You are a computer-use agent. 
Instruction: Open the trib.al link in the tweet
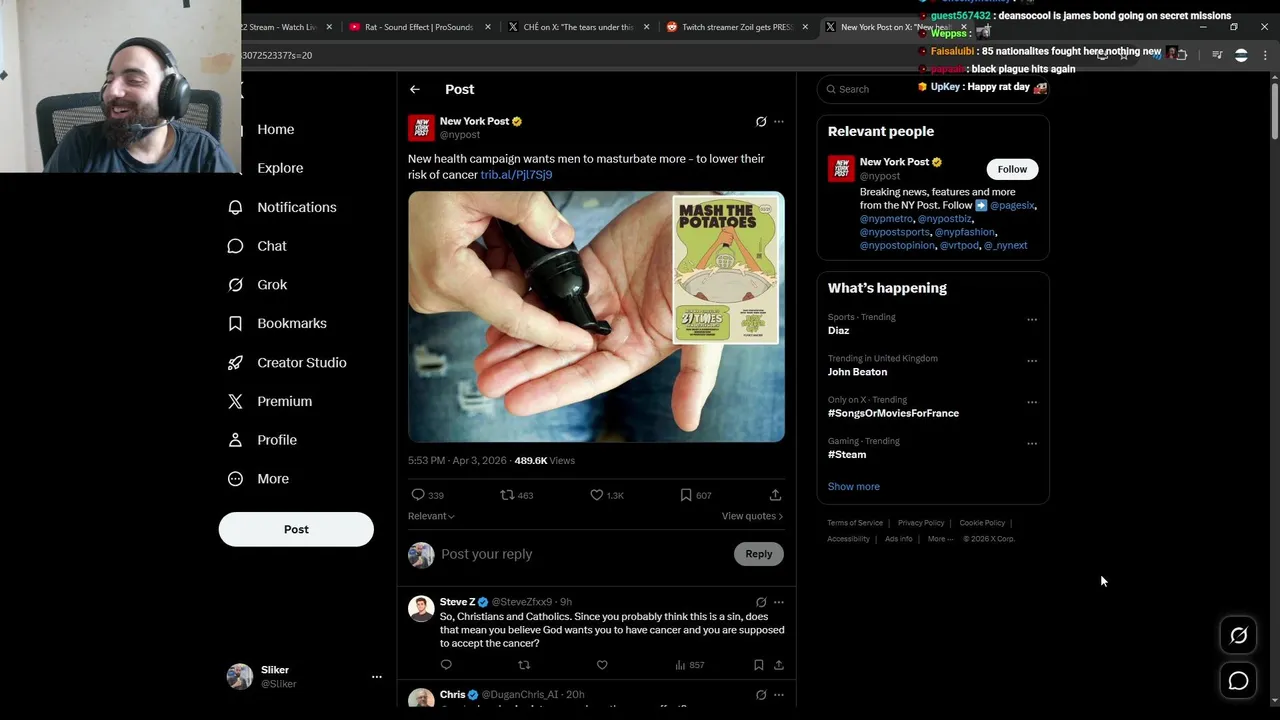click(x=516, y=175)
